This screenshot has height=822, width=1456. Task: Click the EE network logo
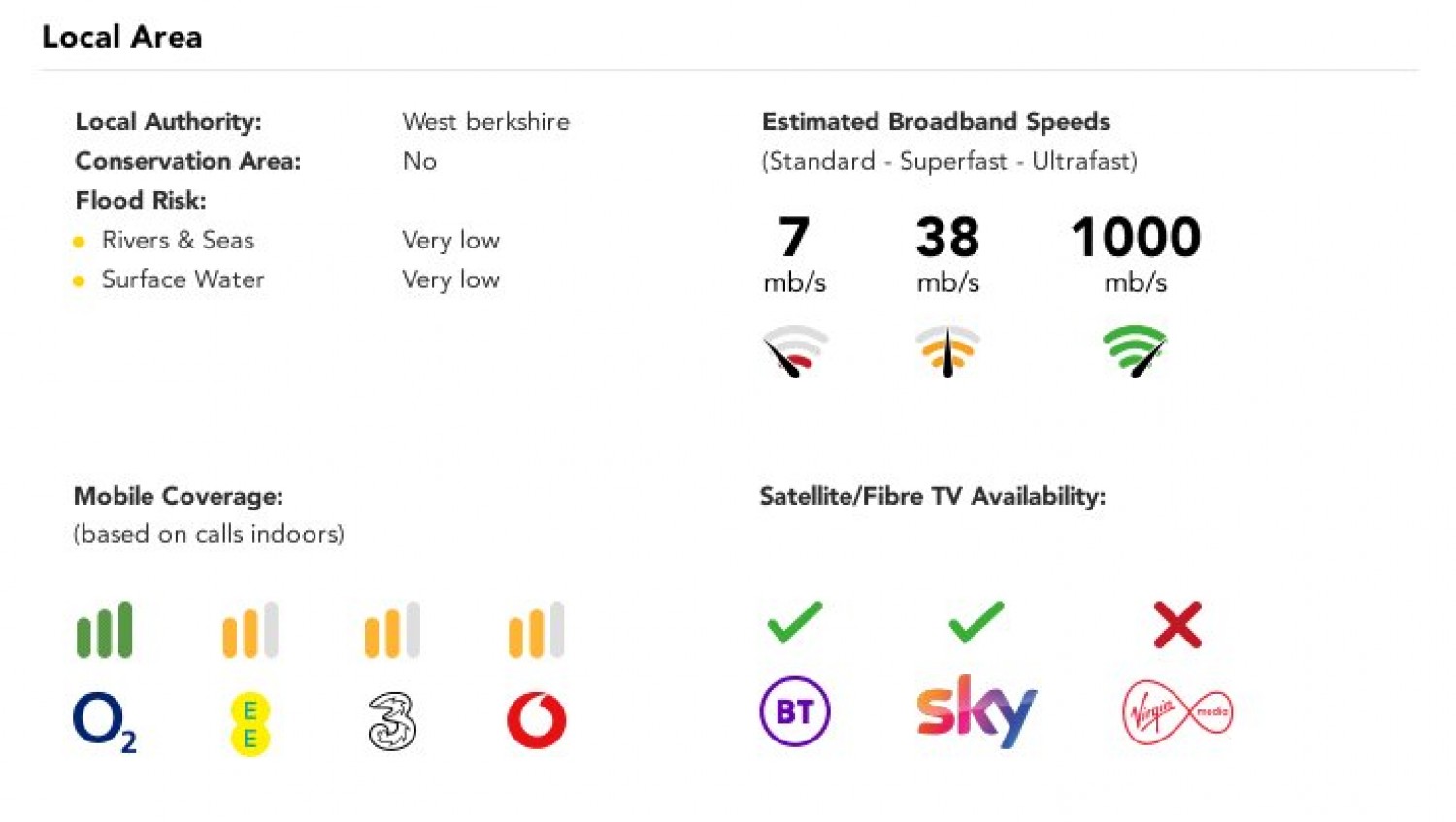pos(249,724)
